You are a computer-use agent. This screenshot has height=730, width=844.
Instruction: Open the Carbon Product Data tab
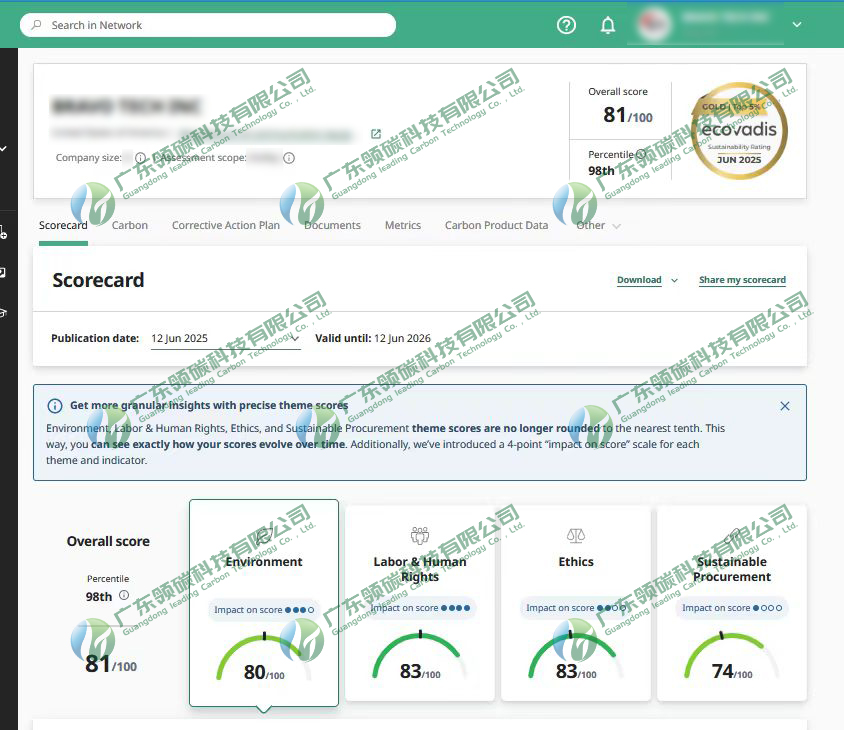496,225
